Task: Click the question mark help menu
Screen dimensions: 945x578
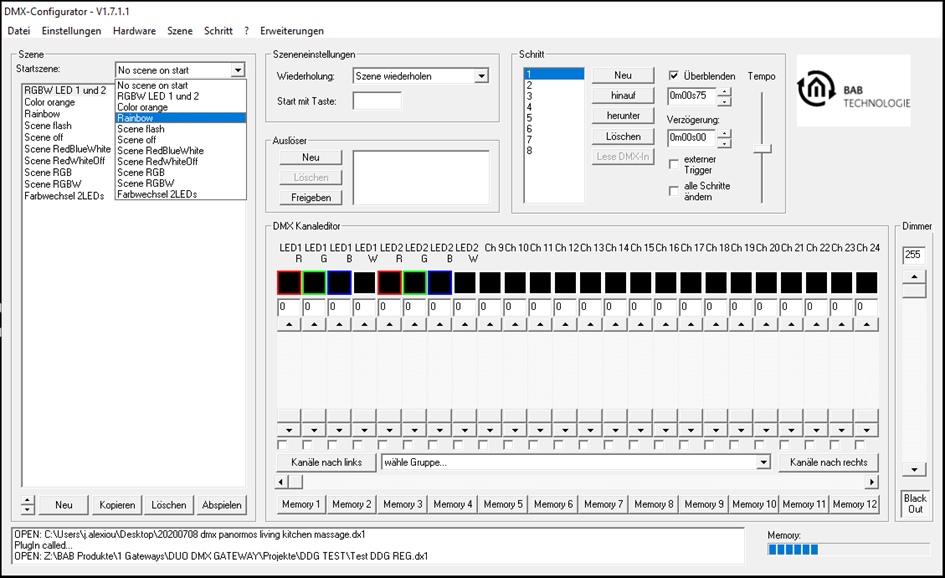Action: (x=246, y=31)
